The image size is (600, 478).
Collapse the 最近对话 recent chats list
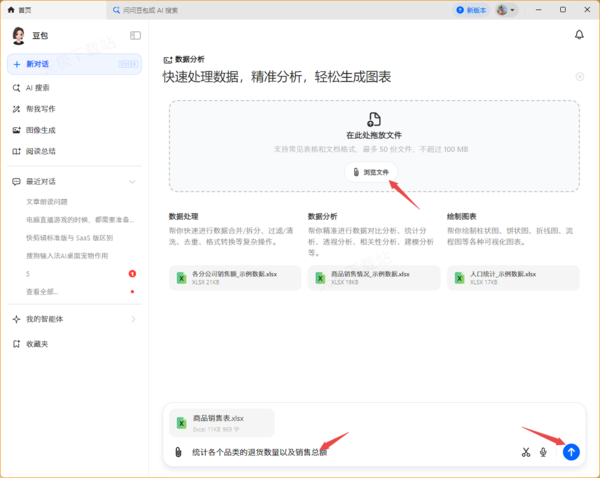click(x=132, y=181)
